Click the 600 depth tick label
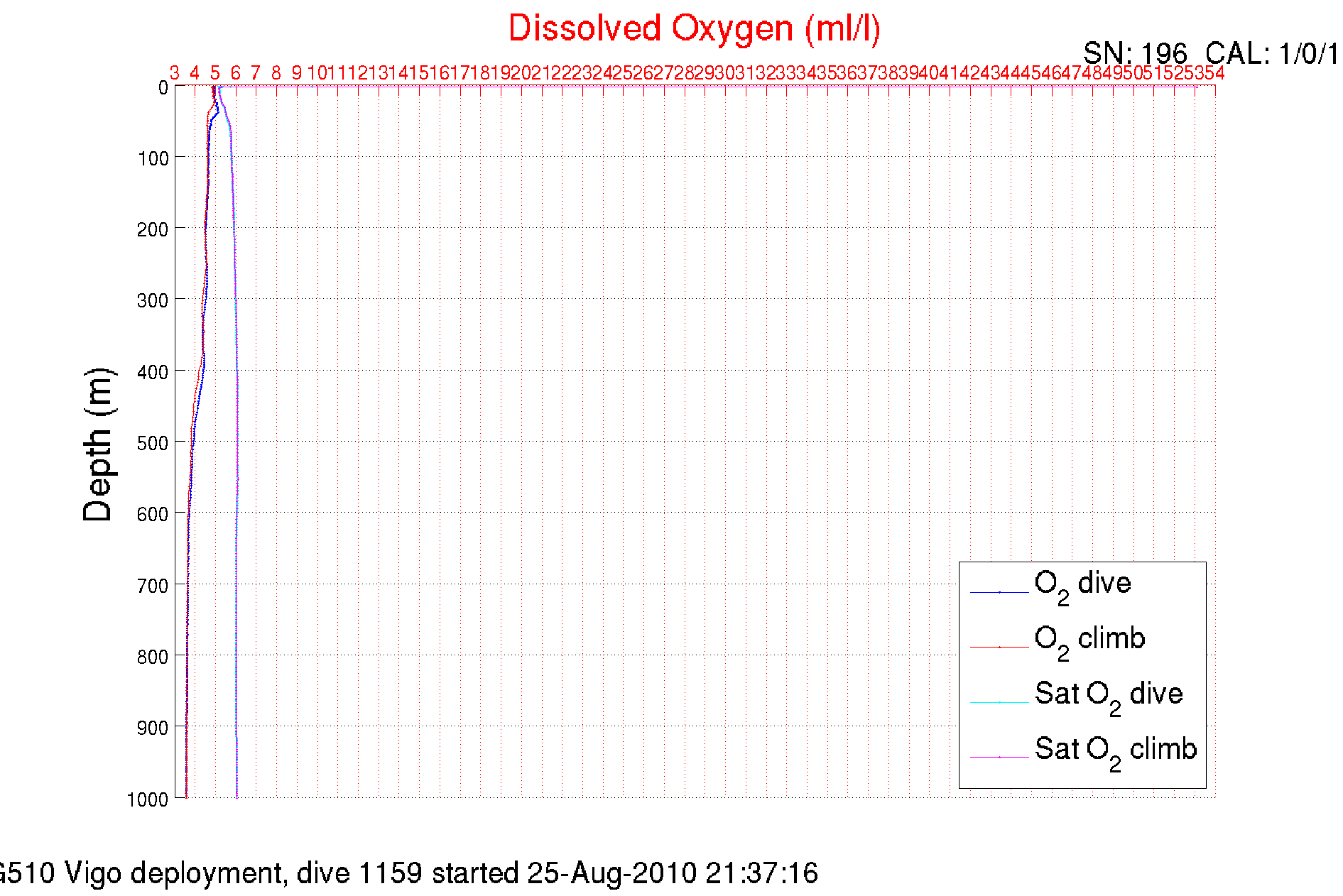 click(x=153, y=514)
